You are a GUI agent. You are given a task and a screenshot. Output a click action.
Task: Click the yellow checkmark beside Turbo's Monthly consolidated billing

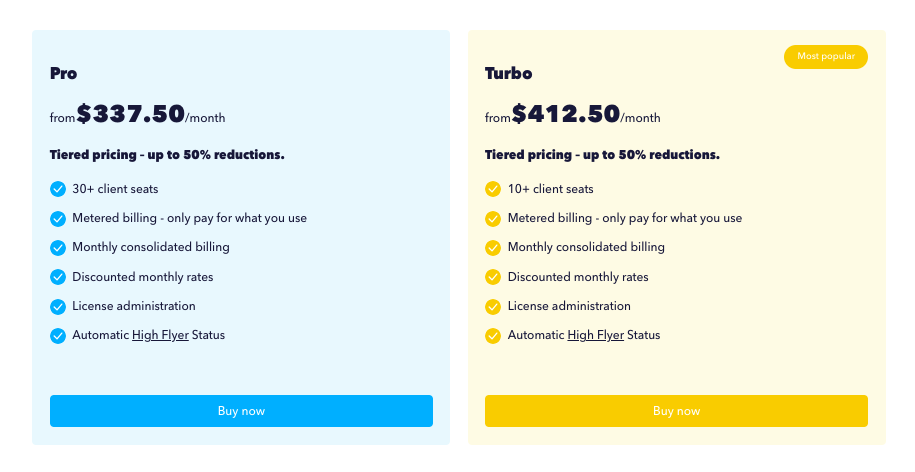(x=493, y=248)
